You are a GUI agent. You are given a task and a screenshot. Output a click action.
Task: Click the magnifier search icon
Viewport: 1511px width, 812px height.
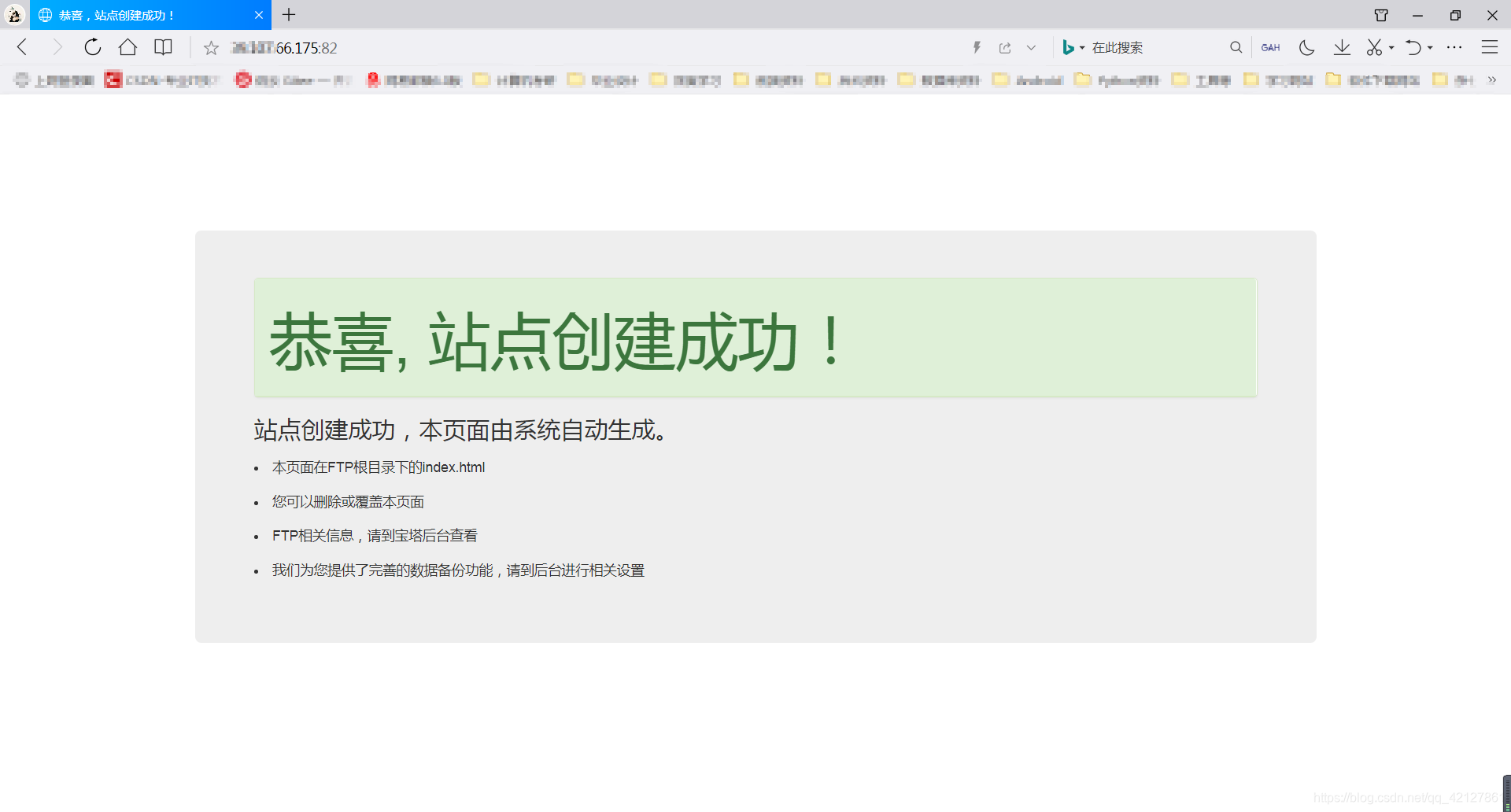[1236, 47]
